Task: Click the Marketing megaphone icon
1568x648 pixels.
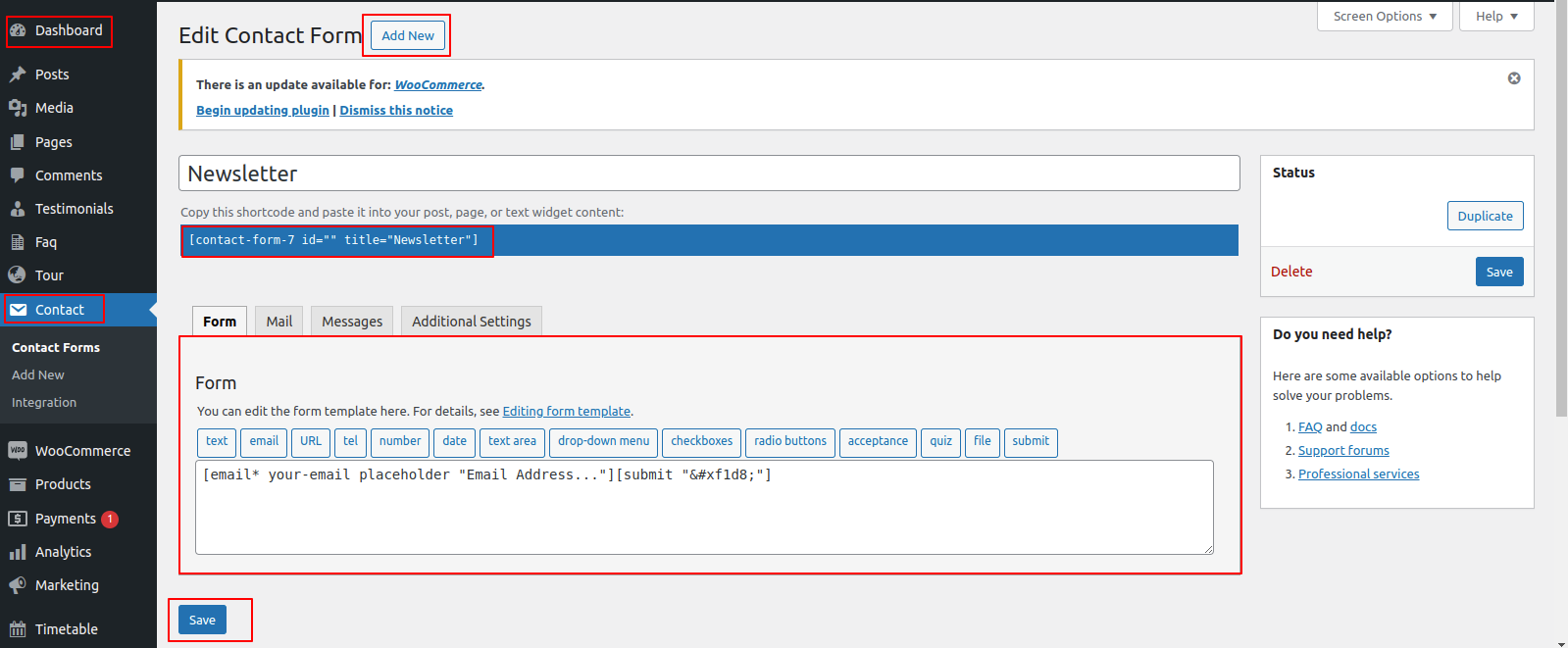Action: point(18,585)
